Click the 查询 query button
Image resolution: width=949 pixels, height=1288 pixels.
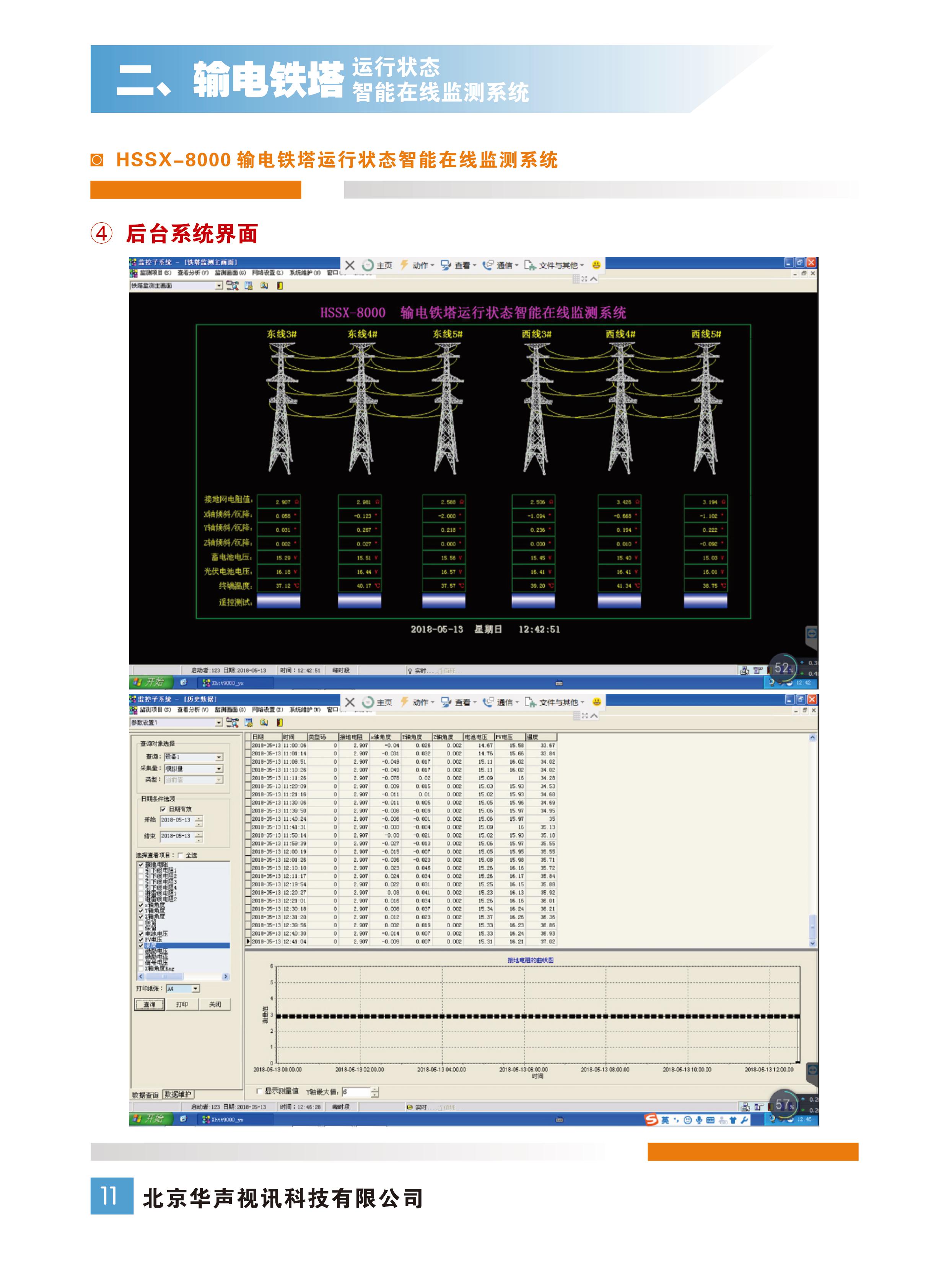pyautogui.click(x=149, y=1004)
